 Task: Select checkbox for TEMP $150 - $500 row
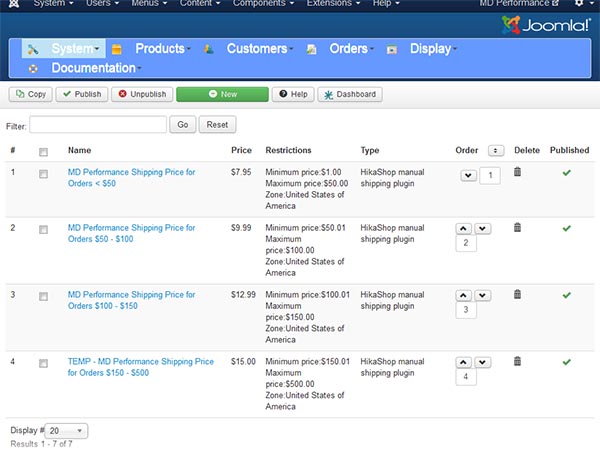(44, 363)
